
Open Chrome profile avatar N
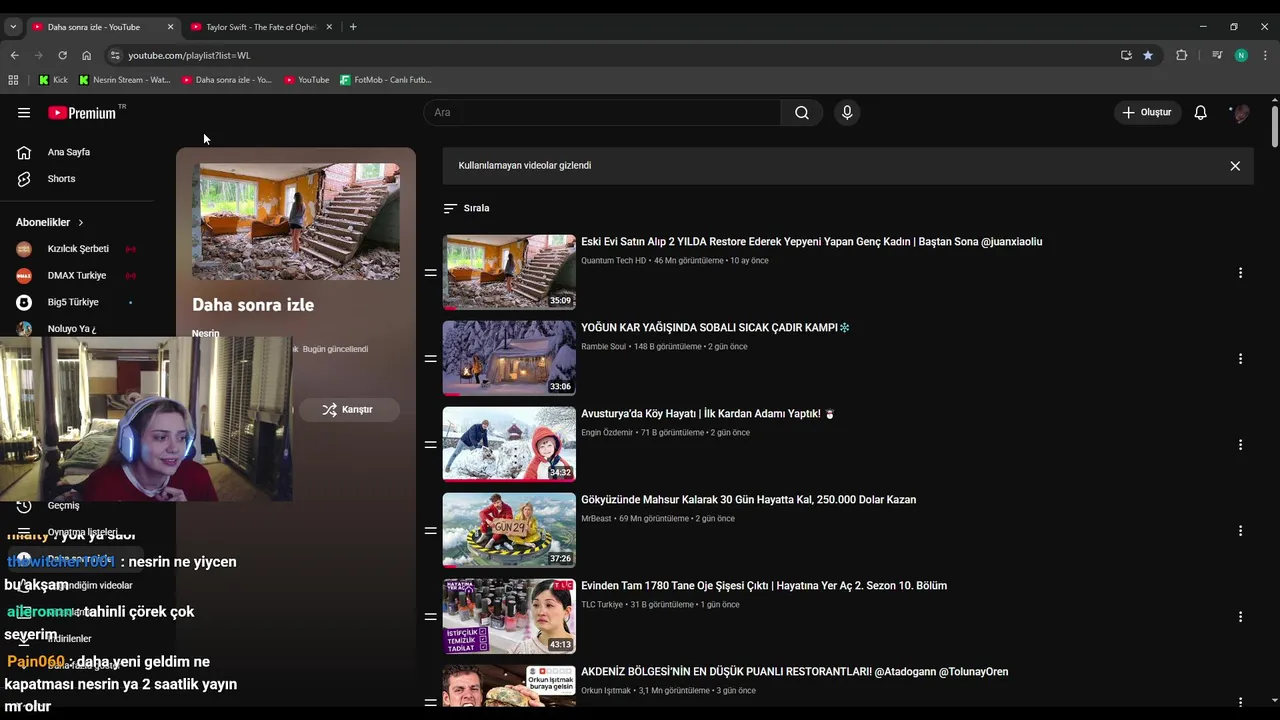1241,55
